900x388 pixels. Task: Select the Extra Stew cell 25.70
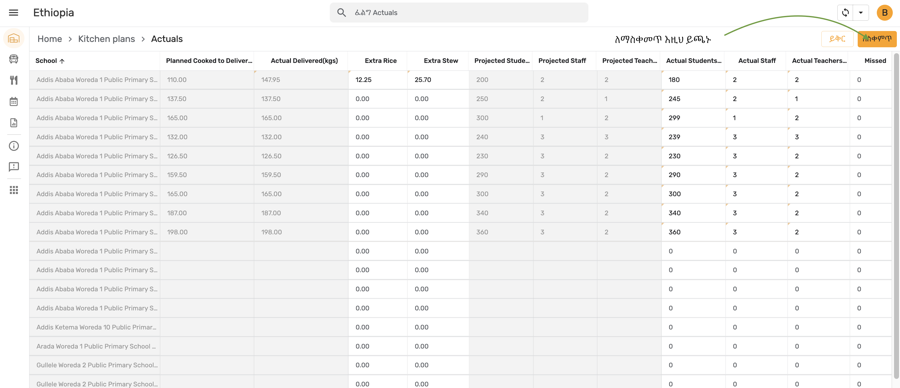pos(438,80)
